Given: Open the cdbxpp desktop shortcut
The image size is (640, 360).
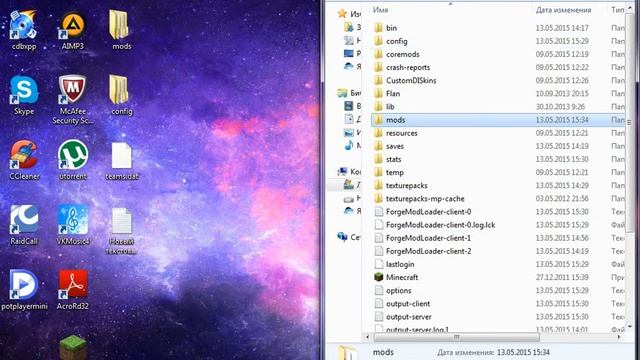Looking at the screenshot, I should [x=24, y=30].
